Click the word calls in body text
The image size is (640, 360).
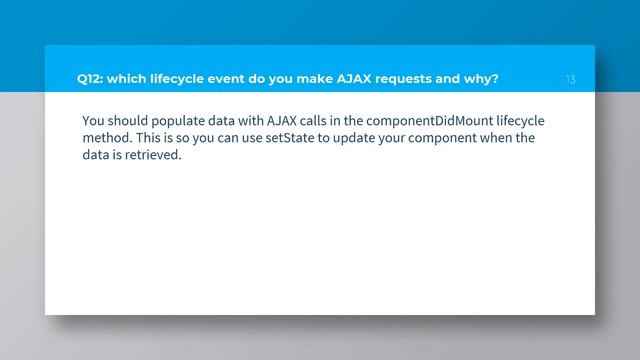pos(313,121)
